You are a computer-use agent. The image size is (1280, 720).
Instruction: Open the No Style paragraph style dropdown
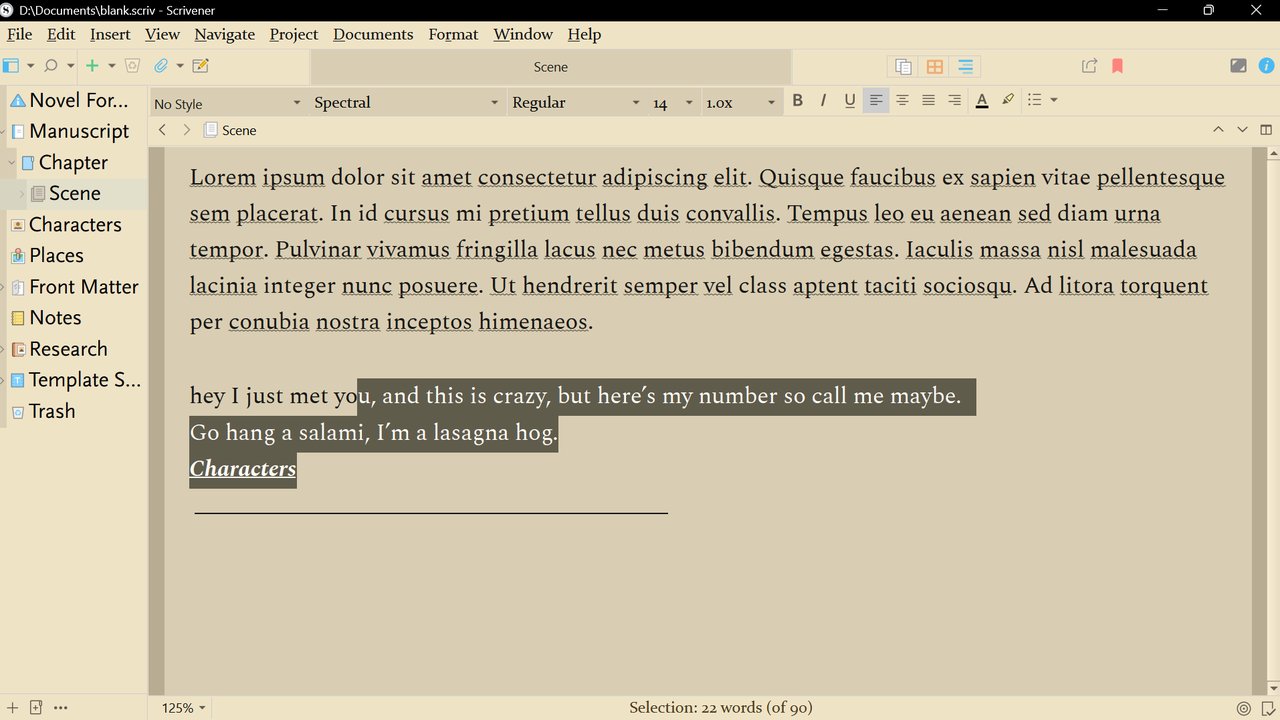pos(227,103)
